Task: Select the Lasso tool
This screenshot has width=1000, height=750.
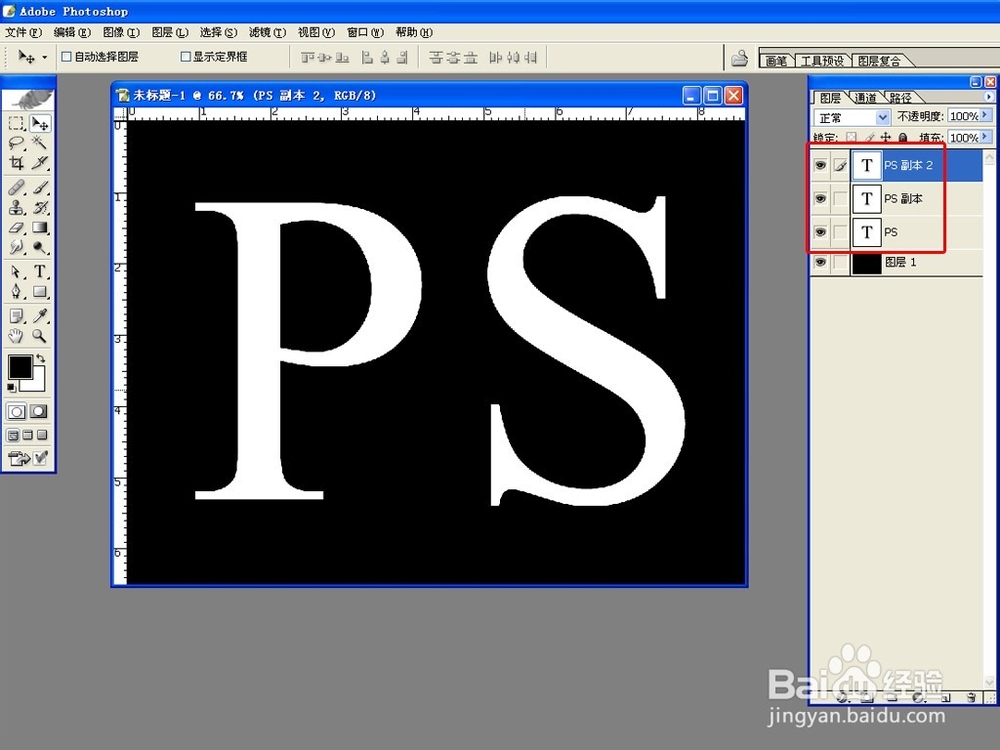Action: [x=14, y=143]
